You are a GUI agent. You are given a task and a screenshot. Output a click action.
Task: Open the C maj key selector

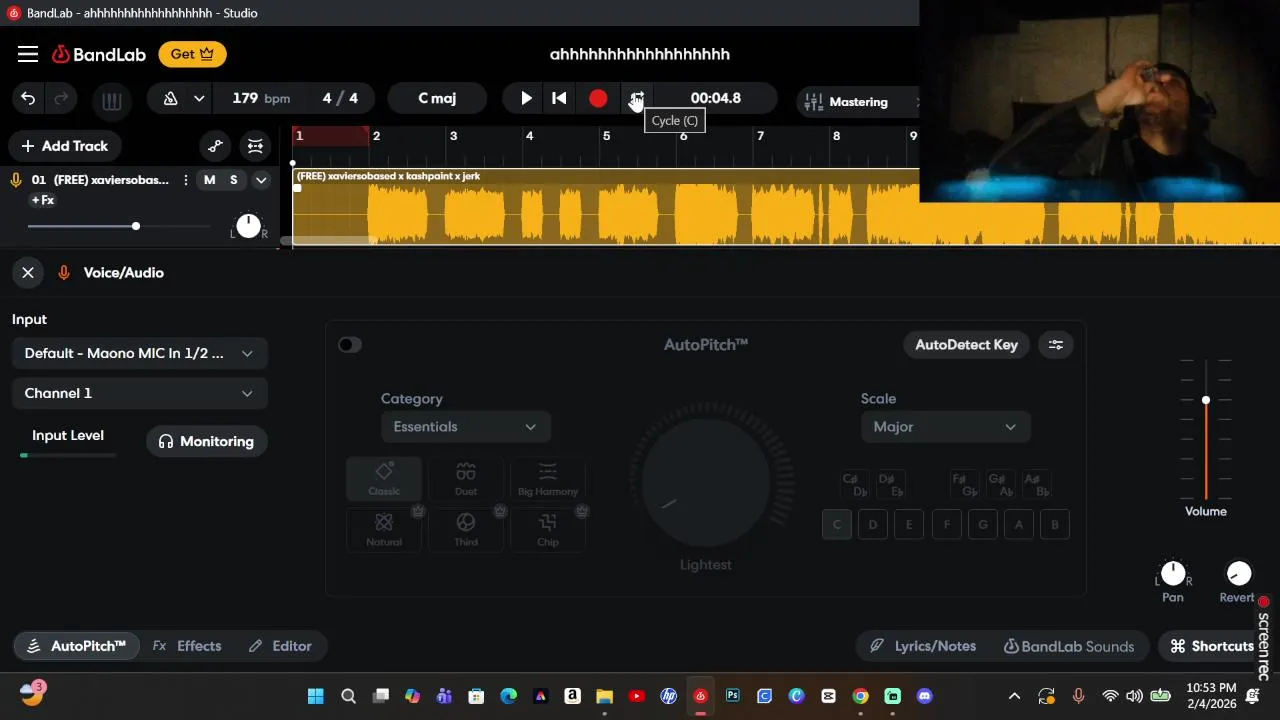pyautogui.click(x=437, y=98)
